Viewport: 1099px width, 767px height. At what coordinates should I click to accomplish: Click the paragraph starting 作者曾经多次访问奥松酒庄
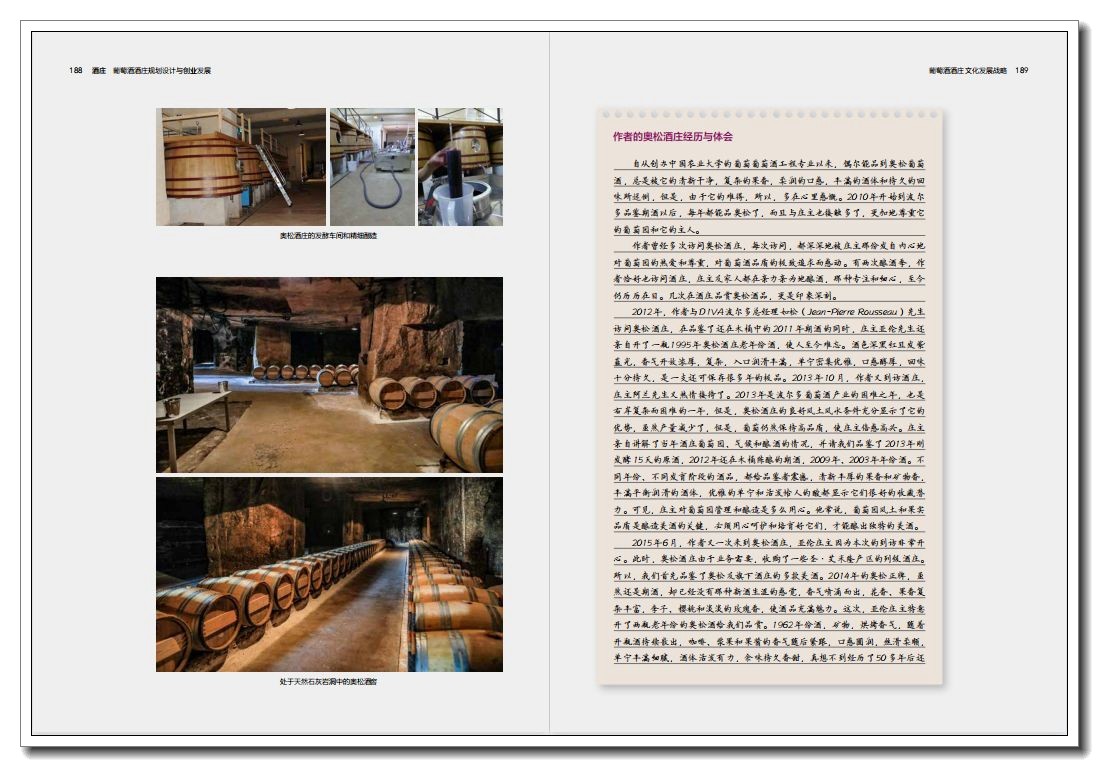click(769, 270)
